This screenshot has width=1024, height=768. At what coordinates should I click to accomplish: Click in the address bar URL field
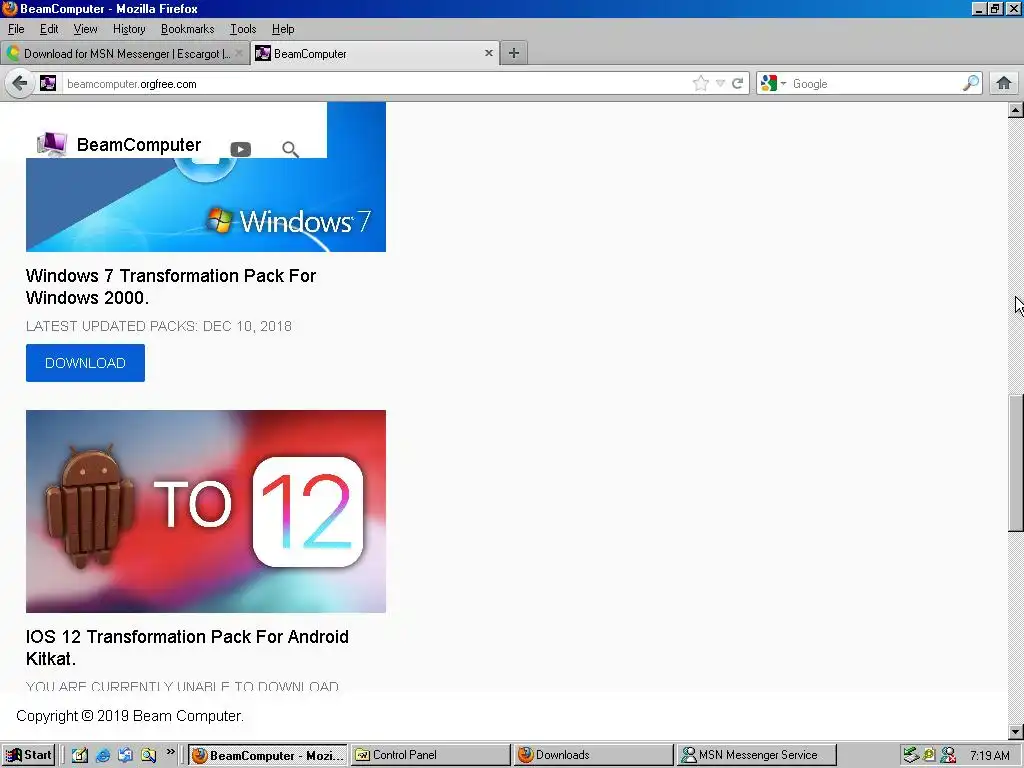pyautogui.click(x=376, y=84)
